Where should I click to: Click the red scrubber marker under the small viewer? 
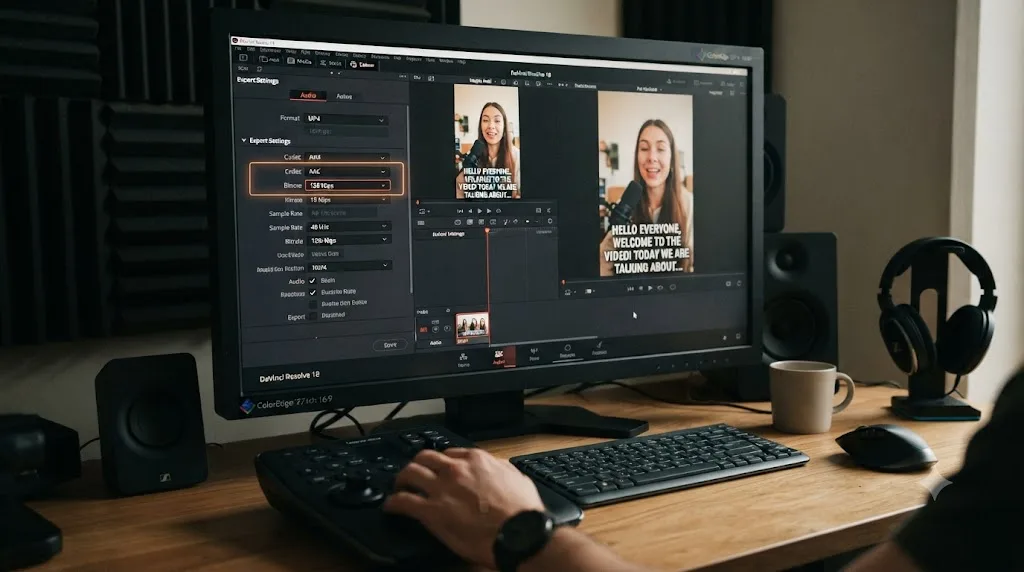(x=417, y=202)
